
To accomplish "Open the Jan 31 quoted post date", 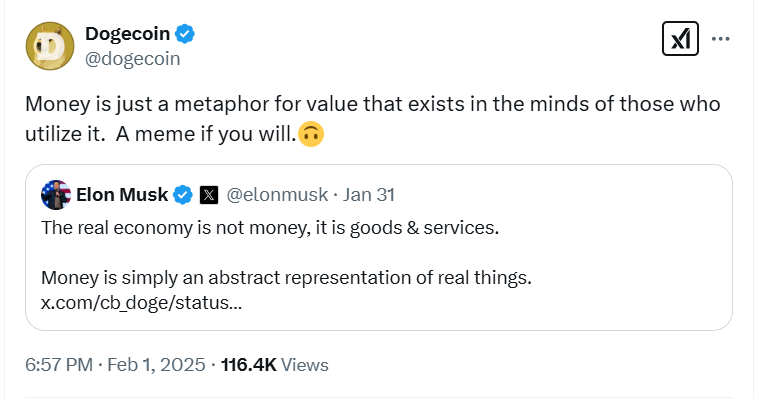I will coord(369,195).
